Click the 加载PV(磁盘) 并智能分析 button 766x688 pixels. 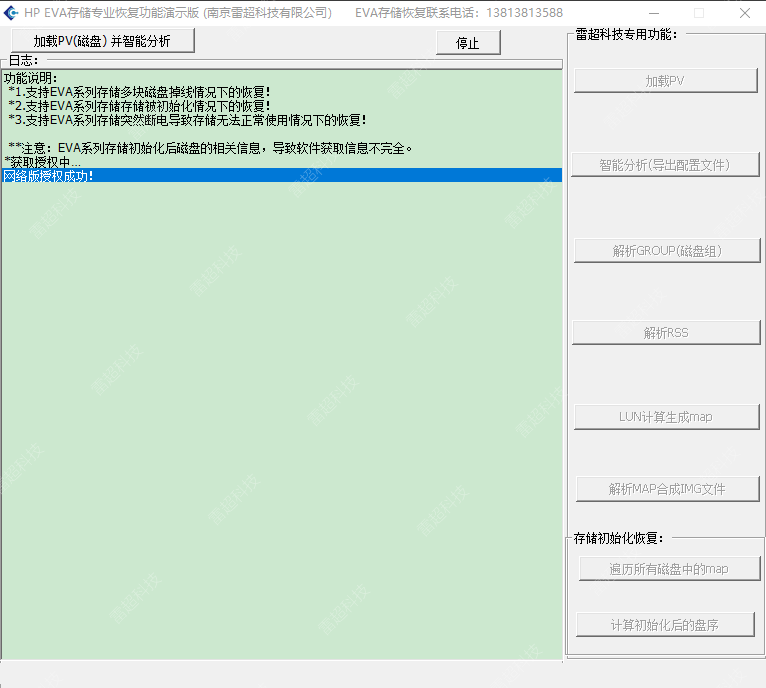click(x=103, y=41)
